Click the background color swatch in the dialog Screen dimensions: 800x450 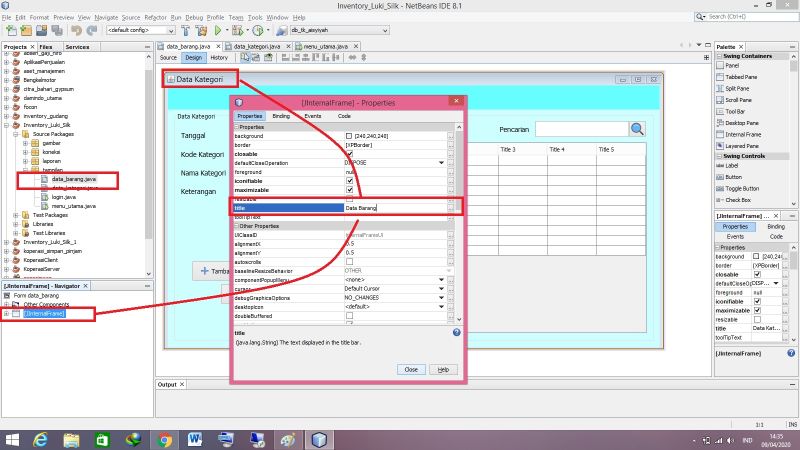point(349,136)
